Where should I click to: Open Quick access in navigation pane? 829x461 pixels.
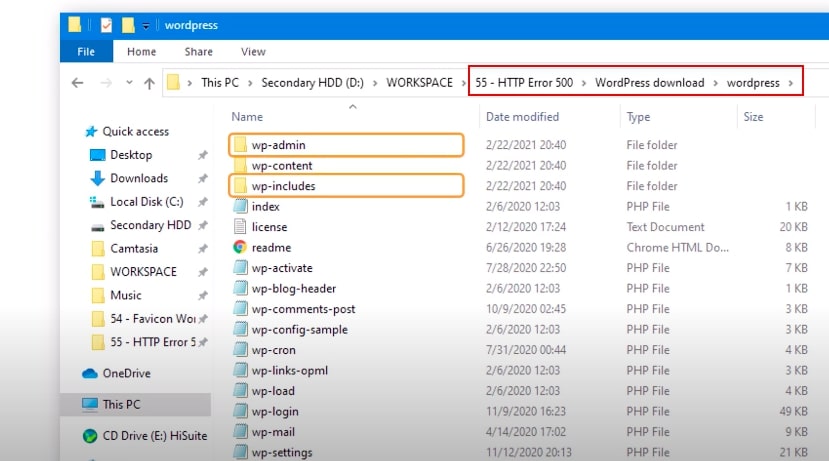pos(127,132)
